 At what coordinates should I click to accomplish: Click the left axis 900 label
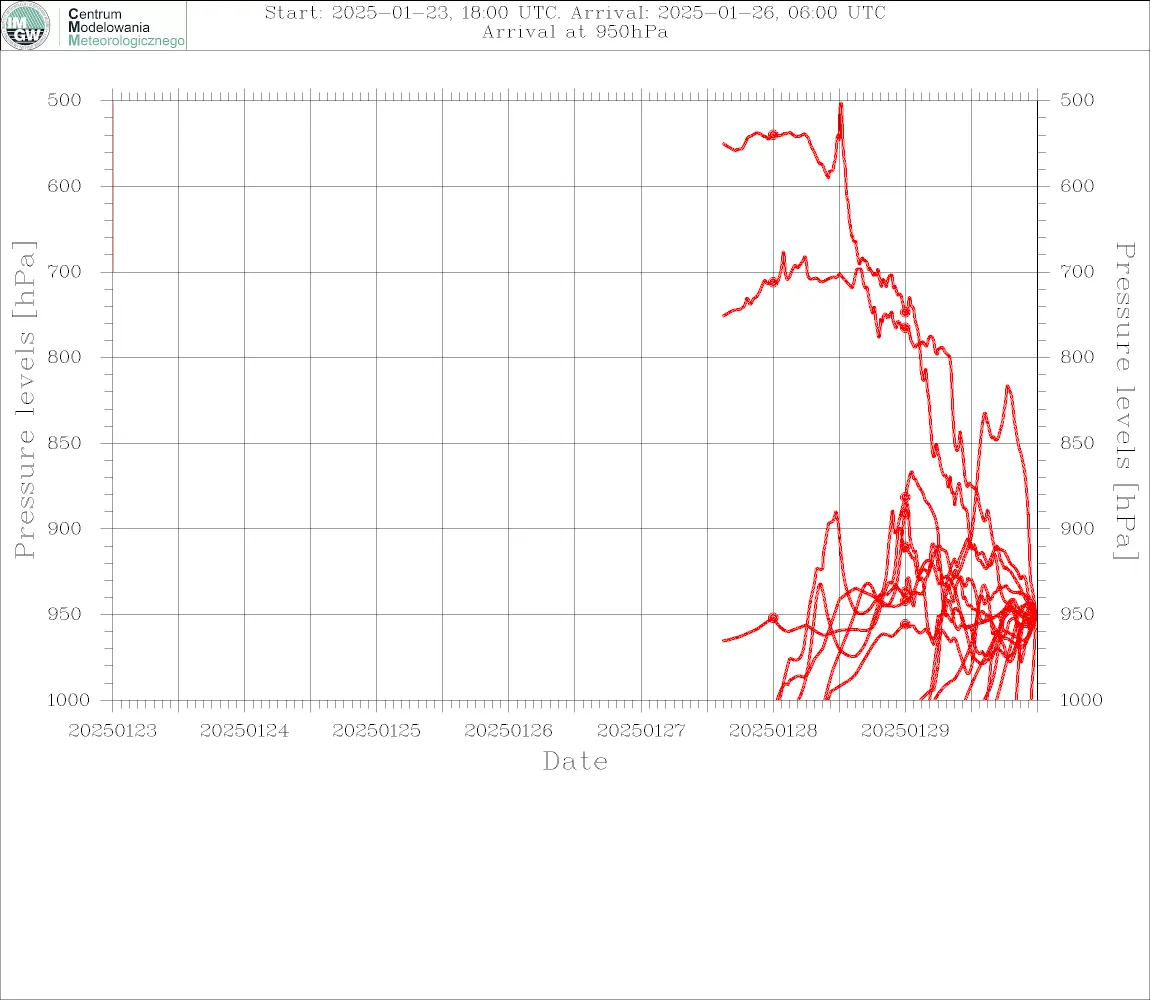pos(65,529)
